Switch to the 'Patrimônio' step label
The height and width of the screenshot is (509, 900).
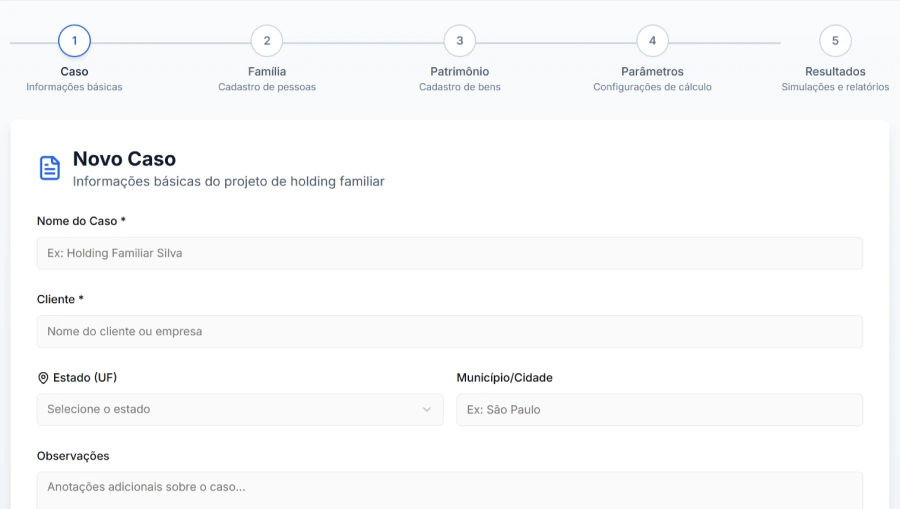(460, 72)
